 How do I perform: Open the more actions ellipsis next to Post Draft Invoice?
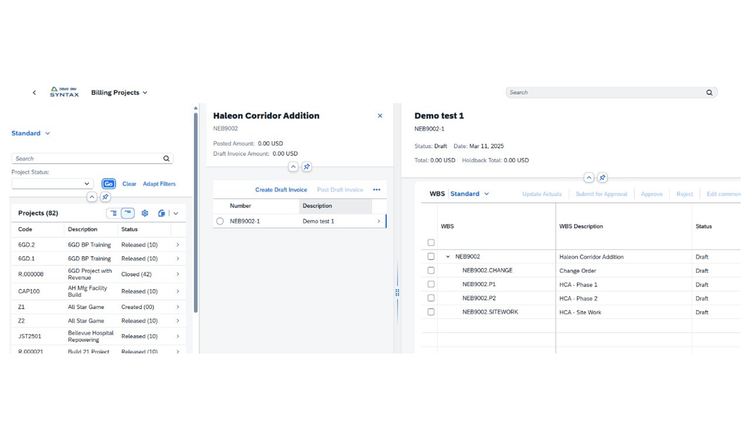376,190
